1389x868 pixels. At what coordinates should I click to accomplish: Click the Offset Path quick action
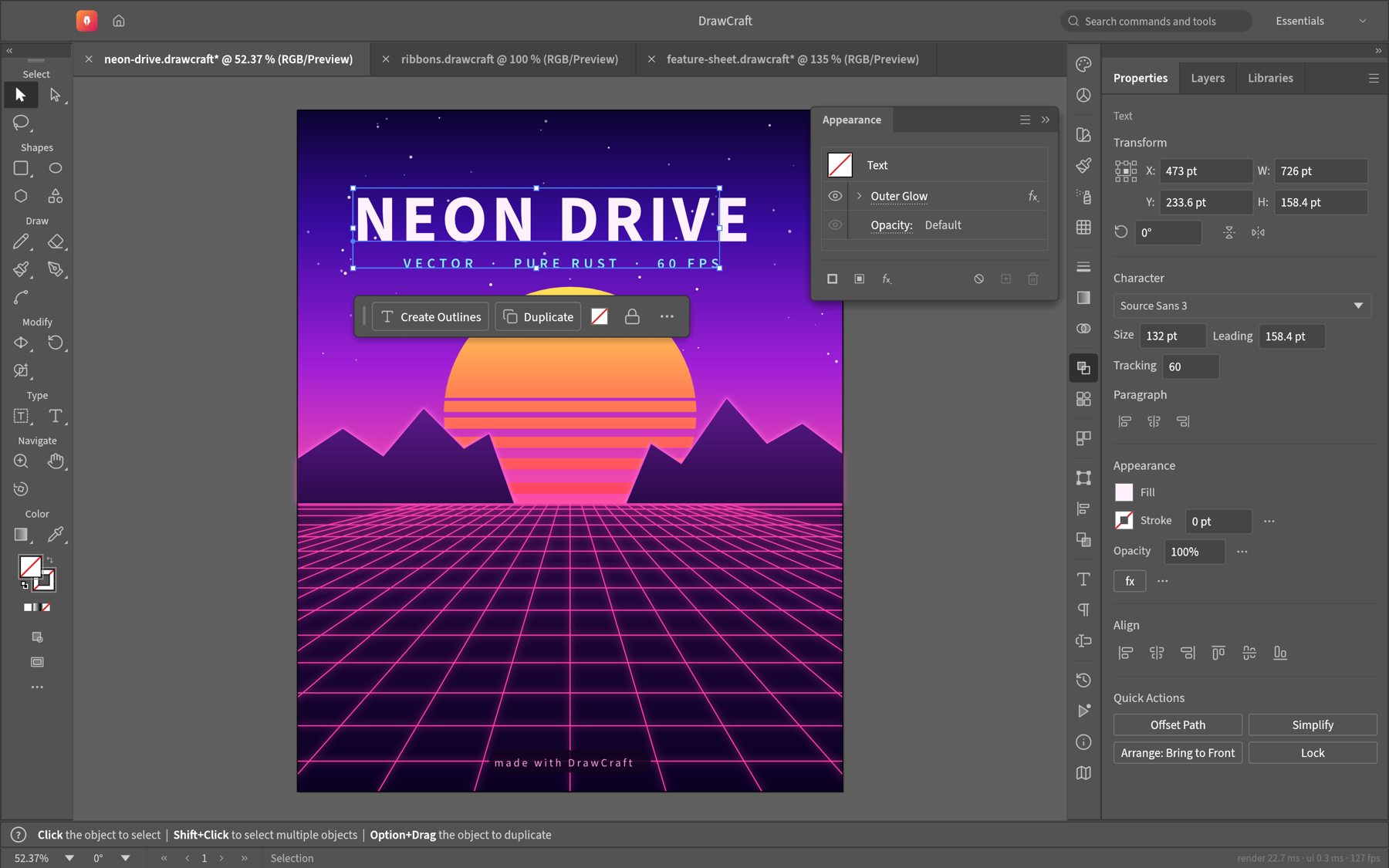coord(1178,724)
